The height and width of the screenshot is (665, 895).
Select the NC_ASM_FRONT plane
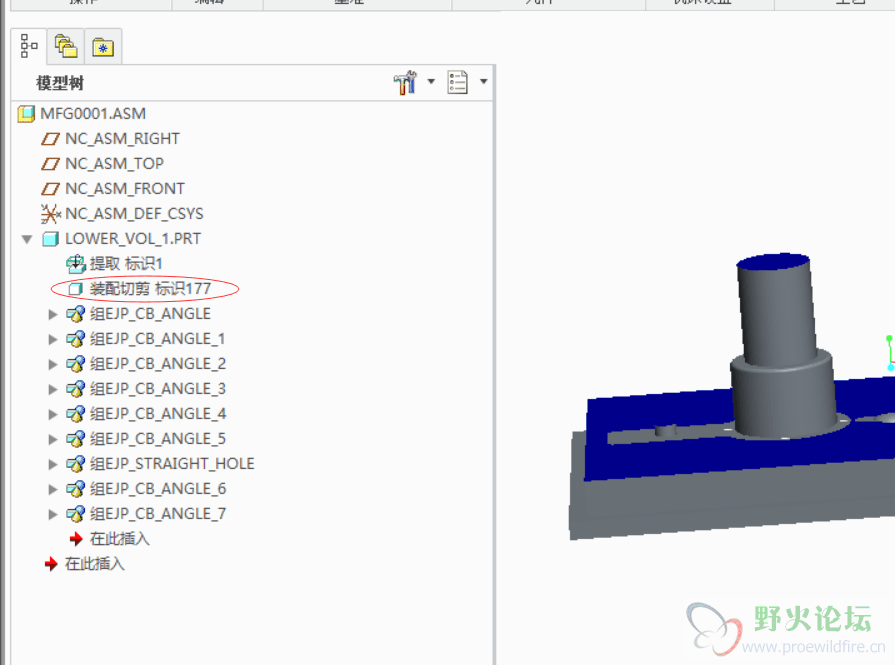click(125, 189)
